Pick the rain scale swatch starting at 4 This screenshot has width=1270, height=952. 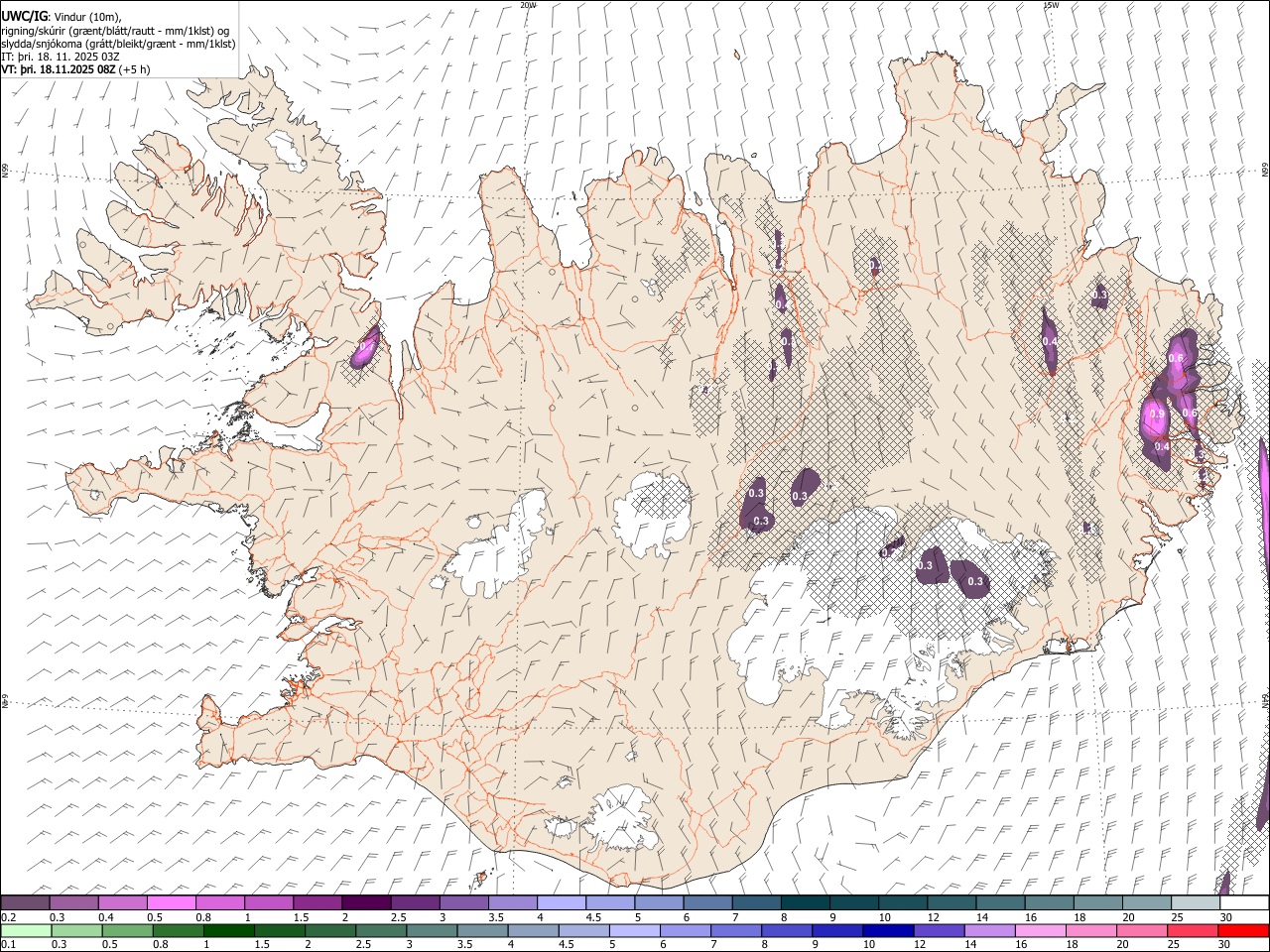[x=534, y=930]
